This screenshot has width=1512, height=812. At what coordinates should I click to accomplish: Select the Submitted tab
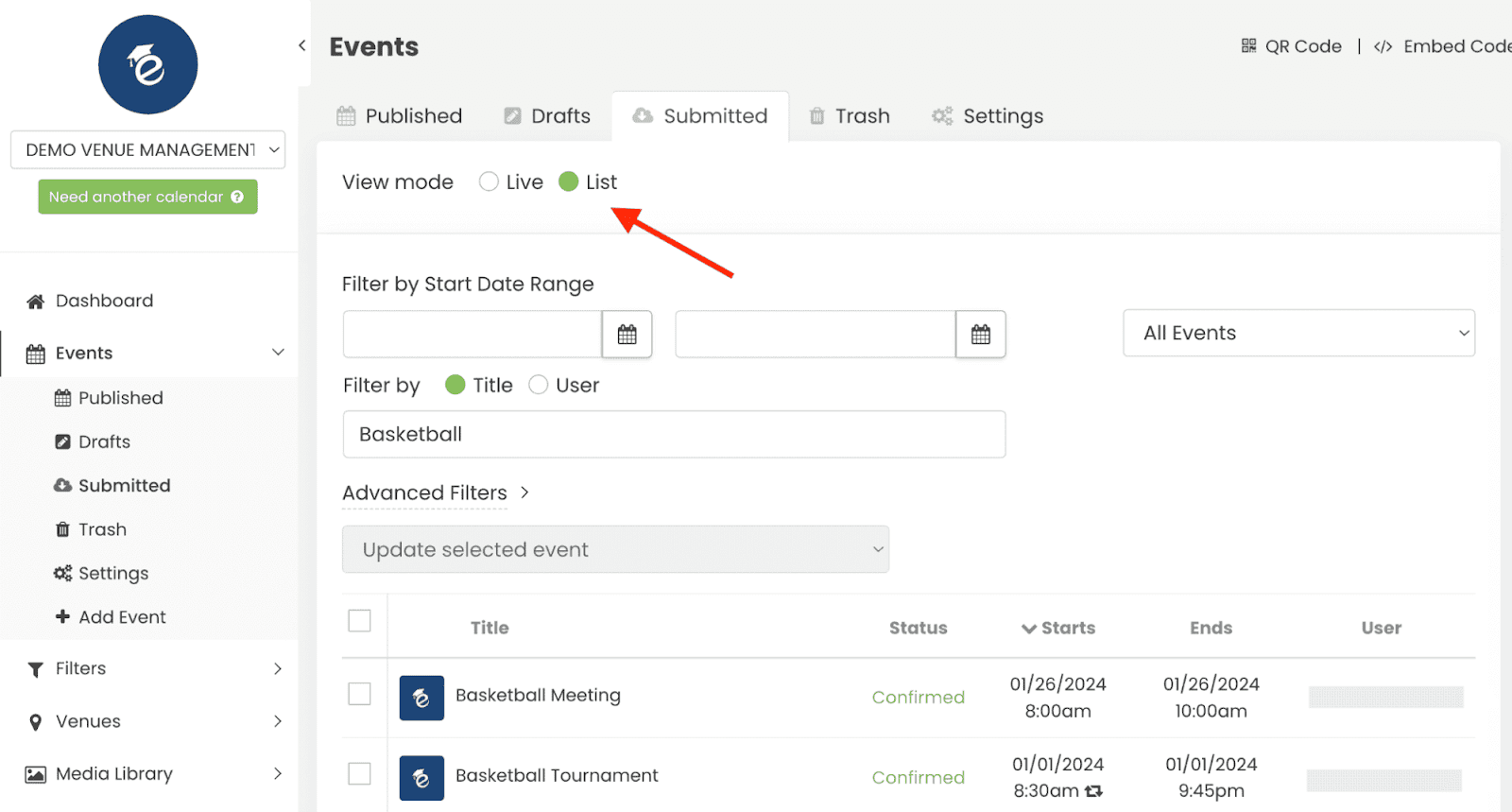pyautogui.click(x=700, y=116)
